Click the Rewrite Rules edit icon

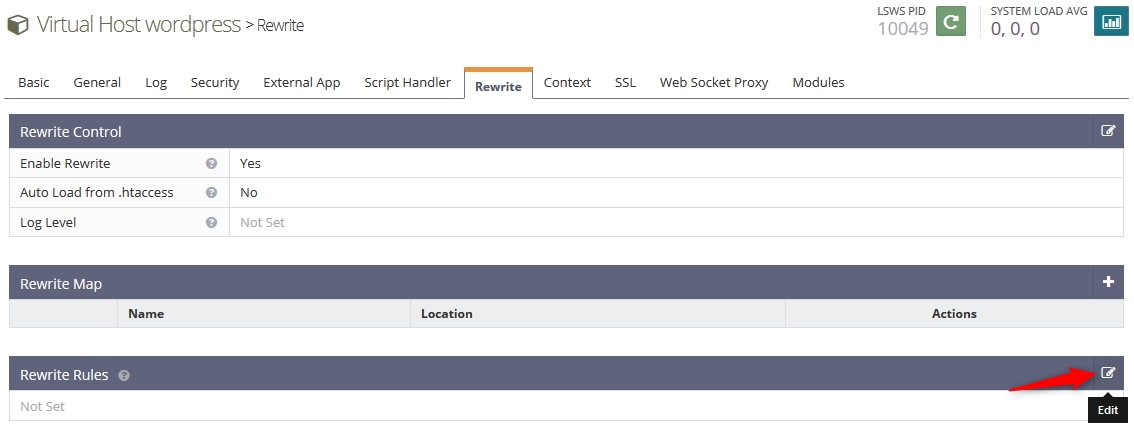[1108, 373]
